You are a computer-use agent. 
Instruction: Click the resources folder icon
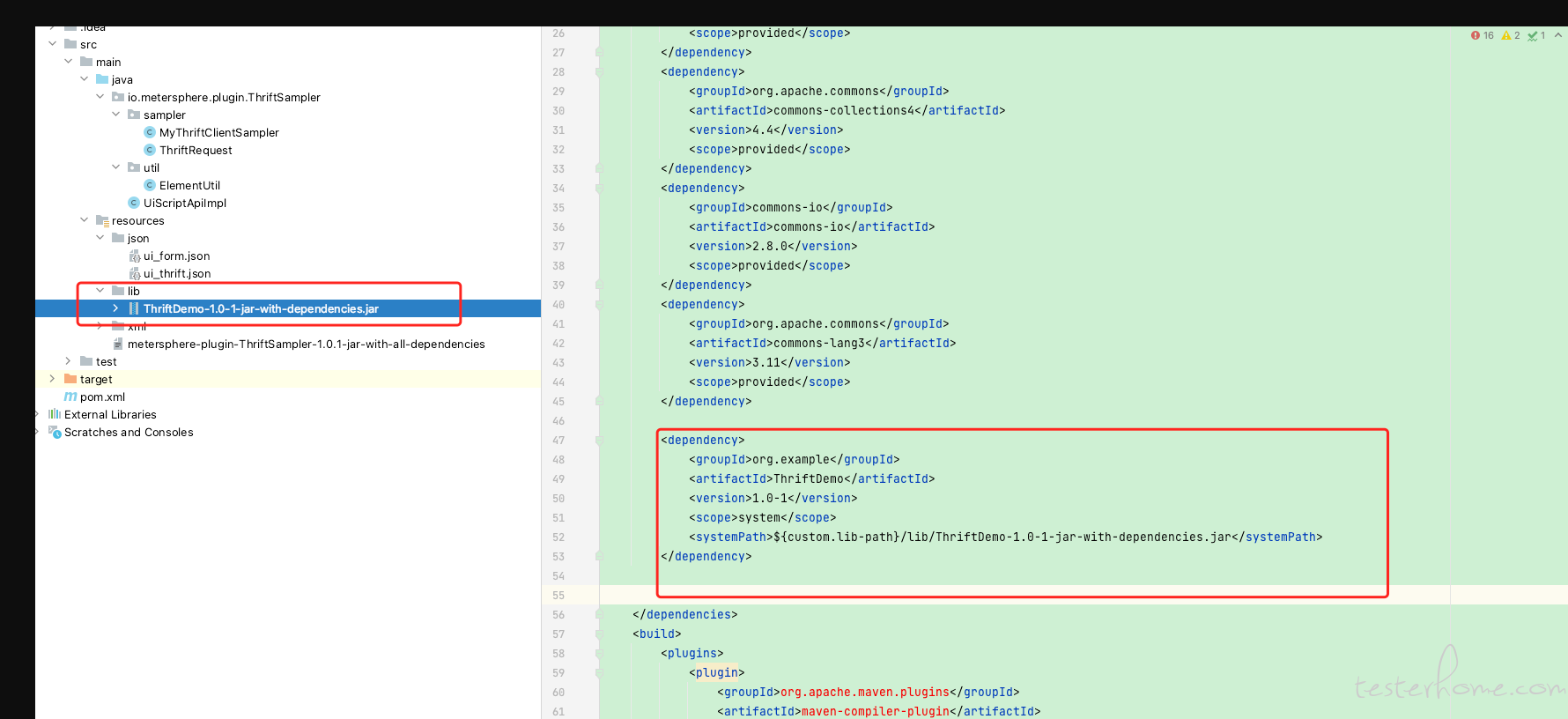(x=102, y=220)
